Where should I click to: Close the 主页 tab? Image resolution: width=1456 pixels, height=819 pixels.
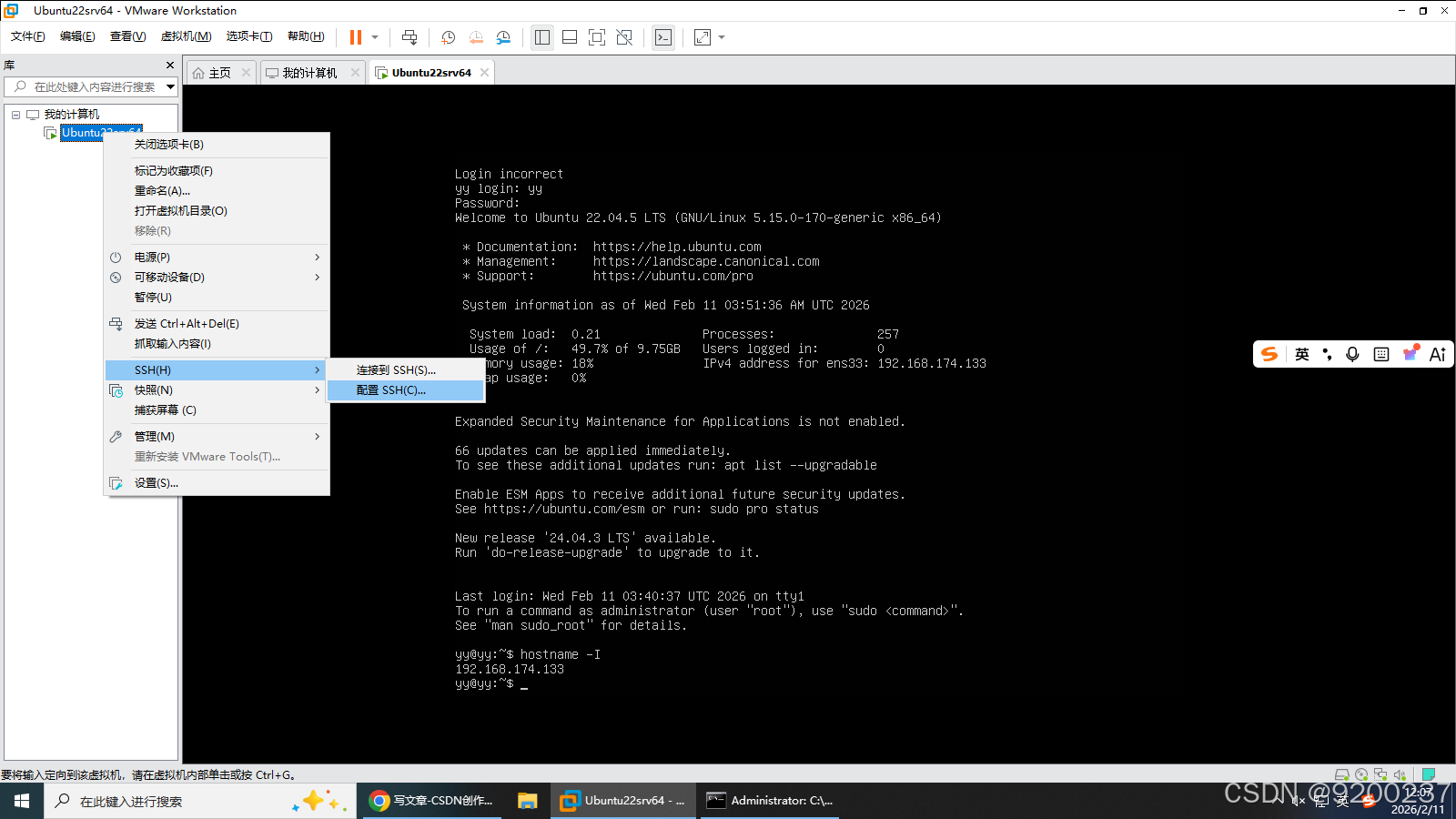click(246, 73)
